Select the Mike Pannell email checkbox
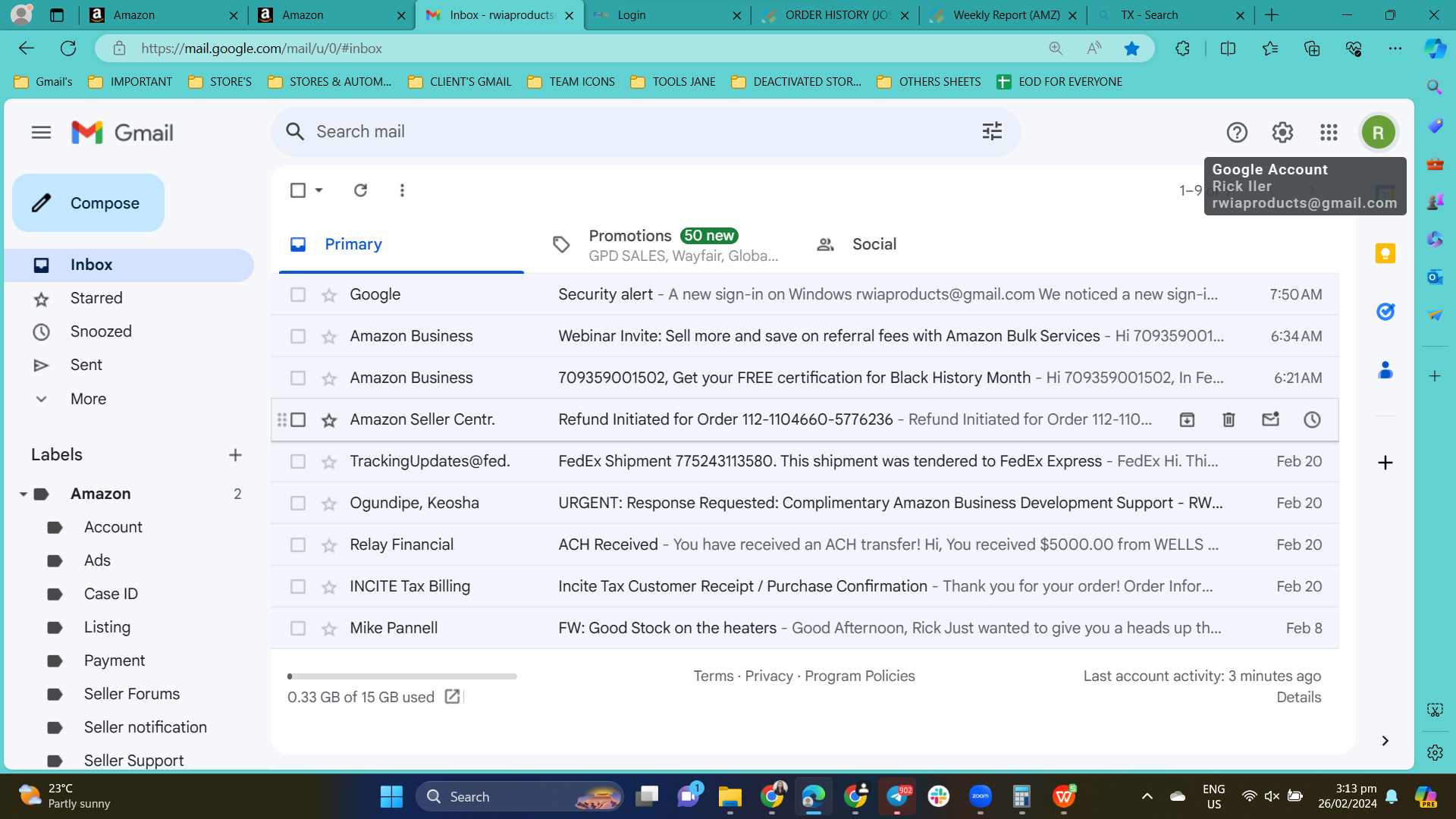This screenshot has height=819, width=1456. pos(298,629)
